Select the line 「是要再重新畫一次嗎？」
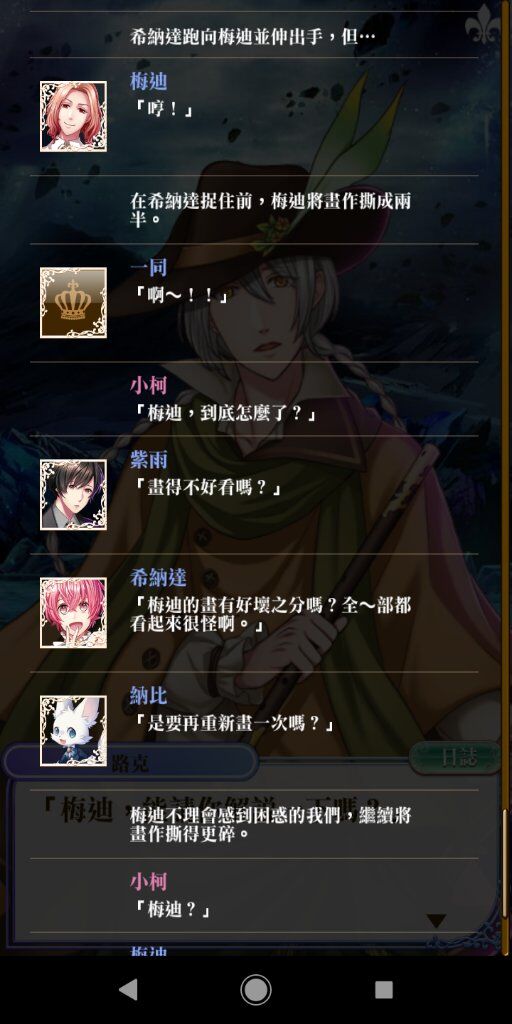Image resolution: width=512 pixels, height=1024 pixels. 232,724
